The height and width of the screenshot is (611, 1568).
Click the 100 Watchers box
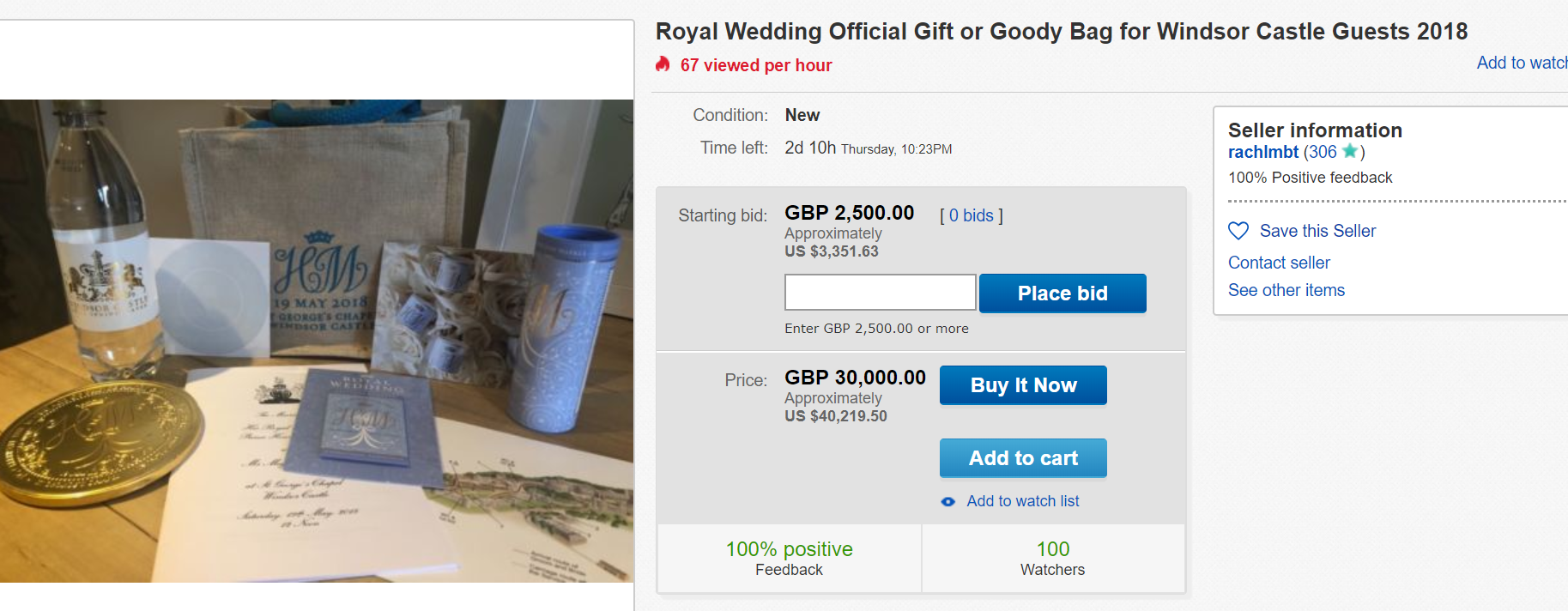1053,559
